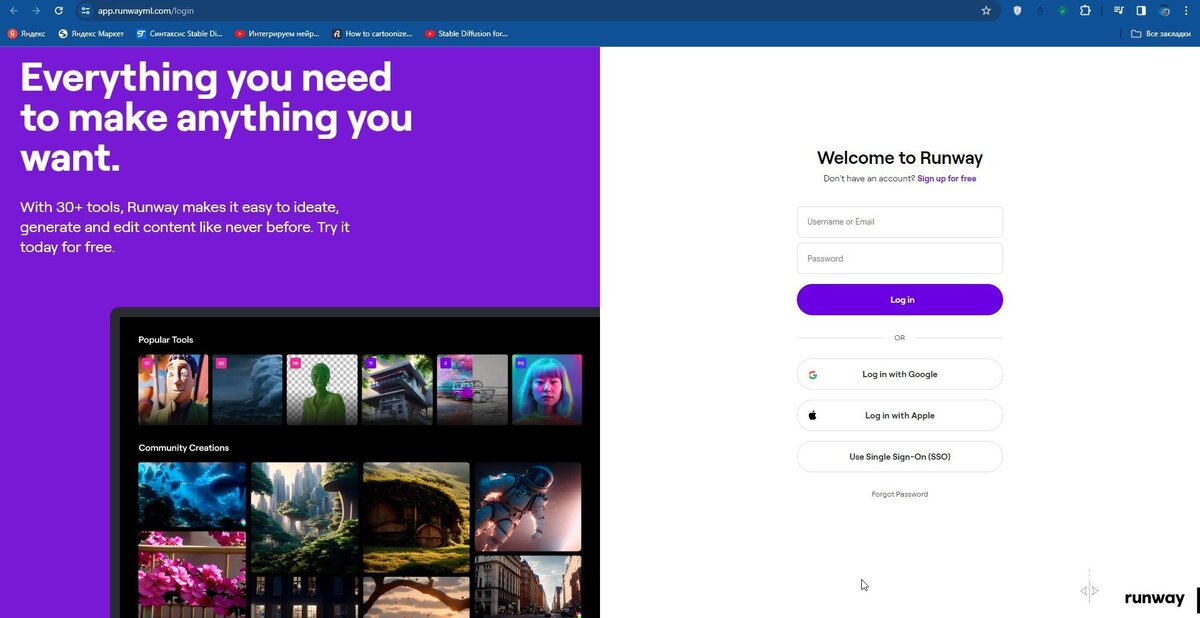Click the colorful car Popular Tools thumbnail

472,390
